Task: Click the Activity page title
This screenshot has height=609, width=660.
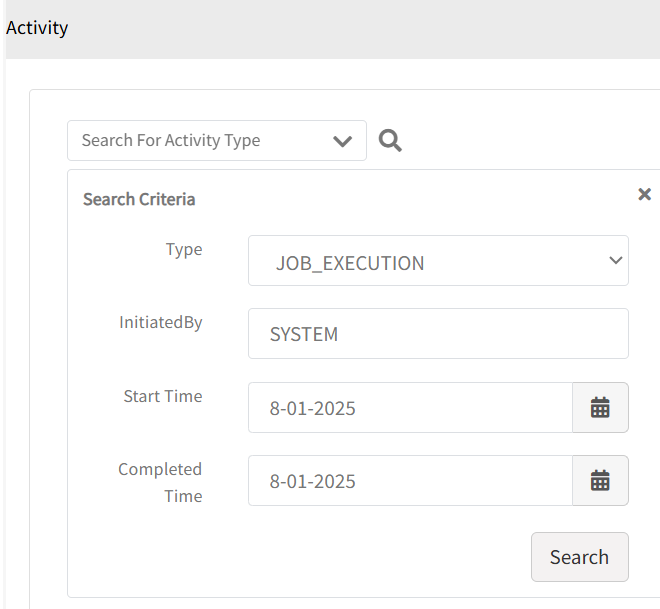Action: (x=37, y=28)
